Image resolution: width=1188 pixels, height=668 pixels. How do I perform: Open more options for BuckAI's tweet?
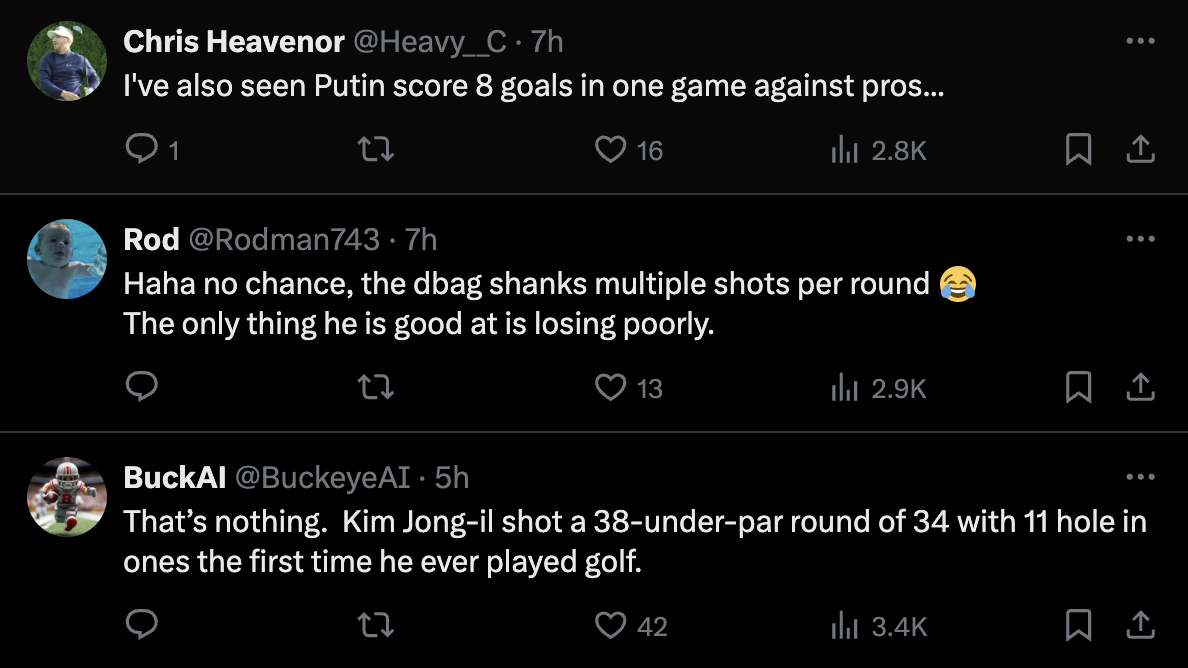pyautogui.click(x=1140, y=477)
